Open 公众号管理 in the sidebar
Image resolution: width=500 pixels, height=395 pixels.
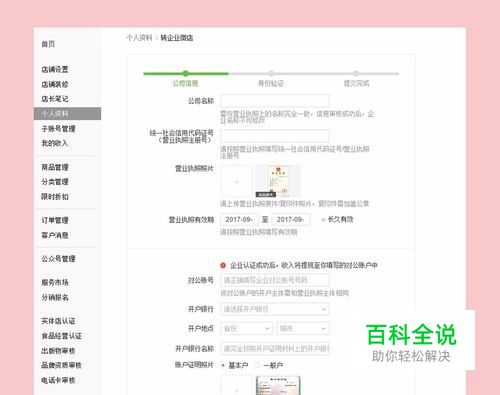(x=58, y=259)
